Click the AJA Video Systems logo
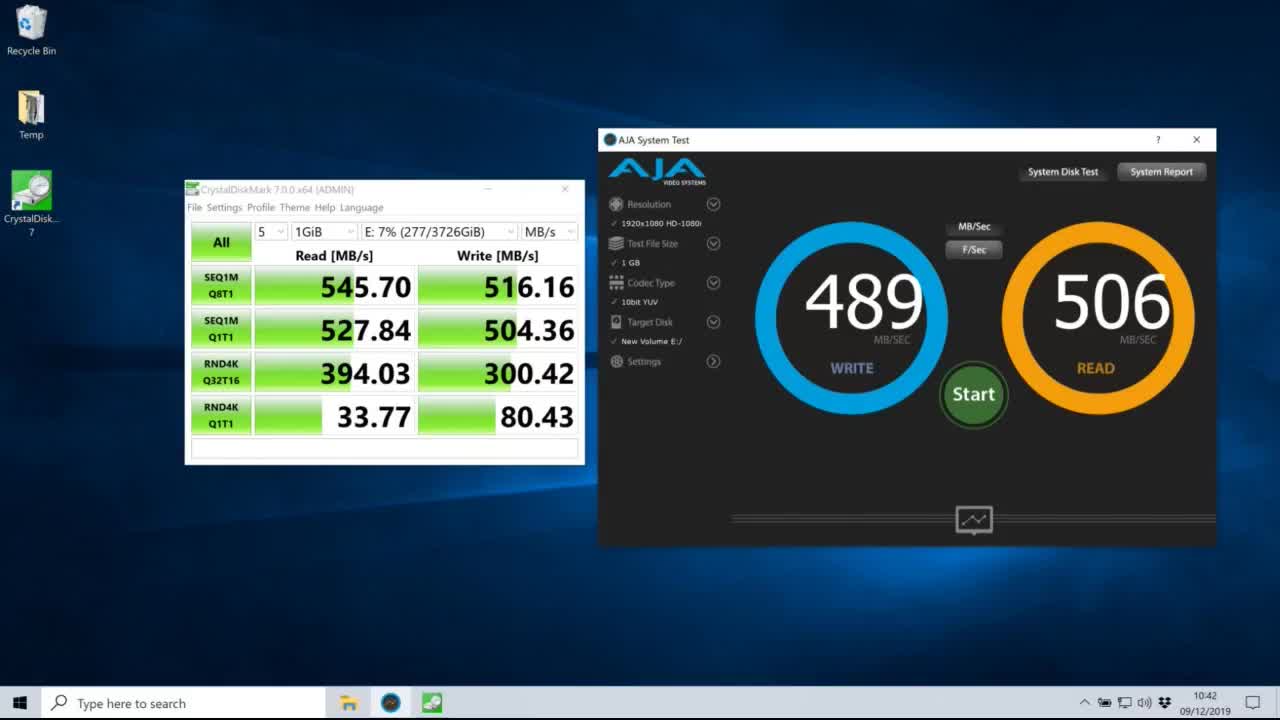Screen dimensions: 1280x720 click(x=657, y=171)
